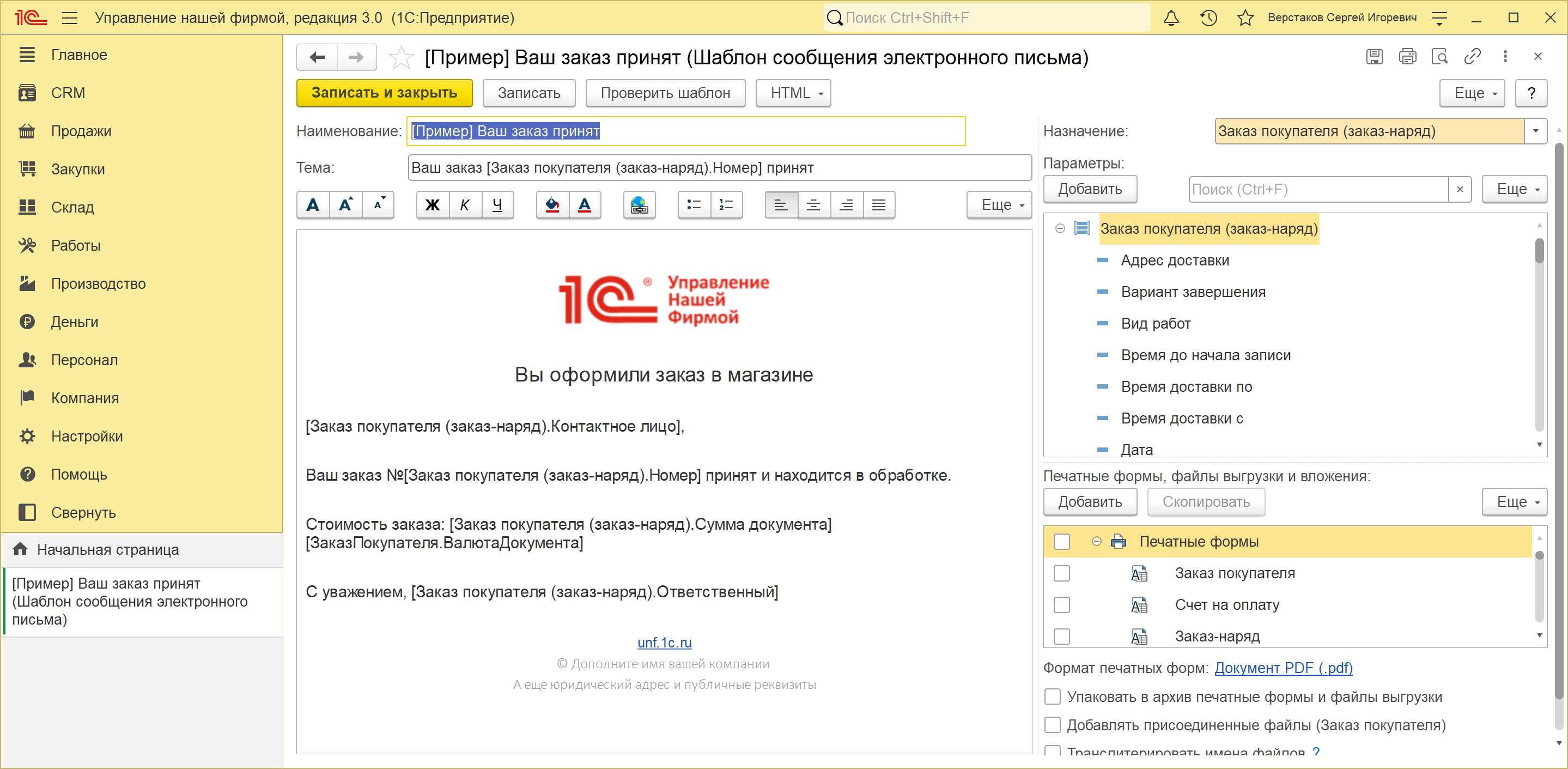Justify text alignment

[878, 204]
